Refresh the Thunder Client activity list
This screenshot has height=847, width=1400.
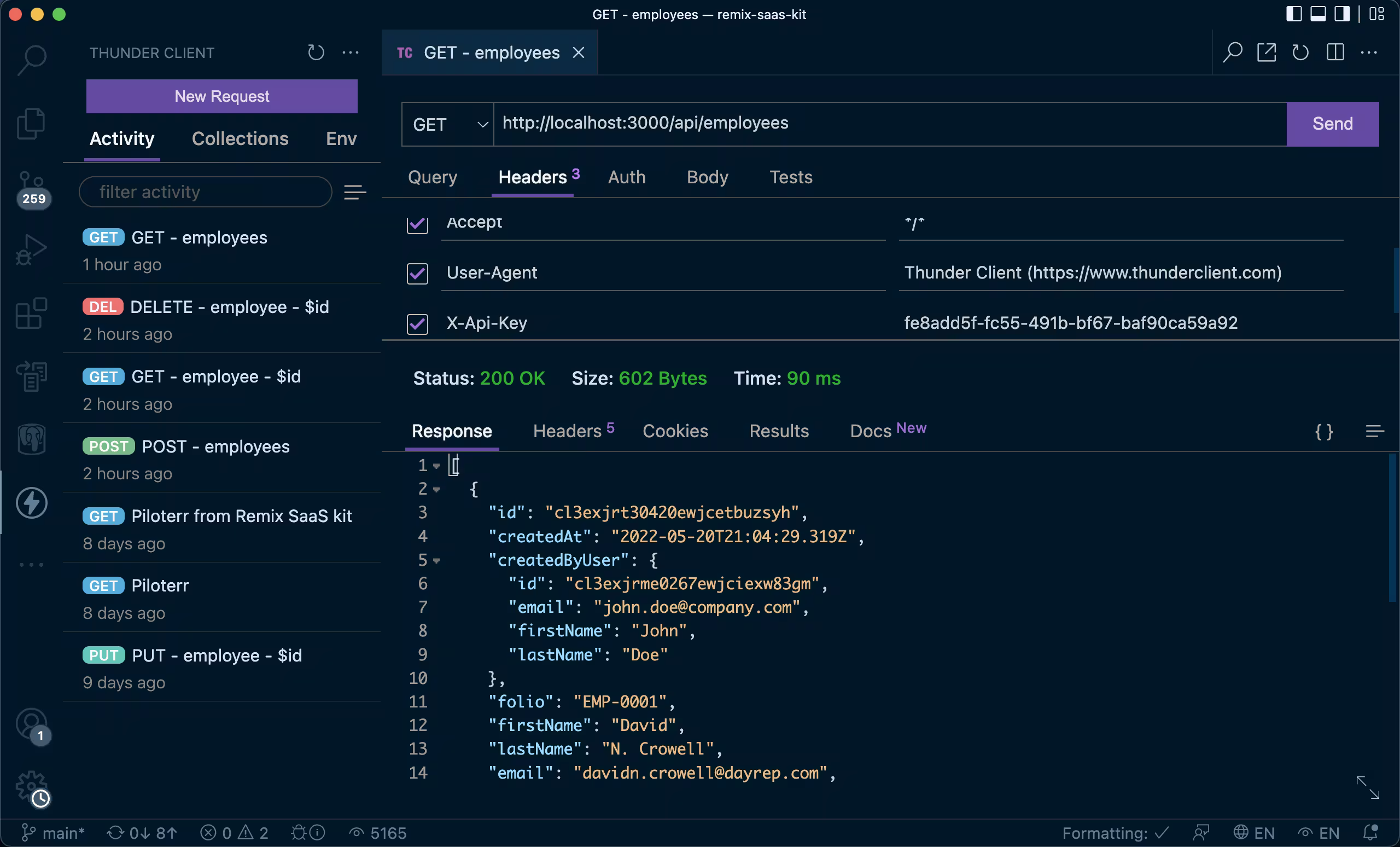click(316, 53)
